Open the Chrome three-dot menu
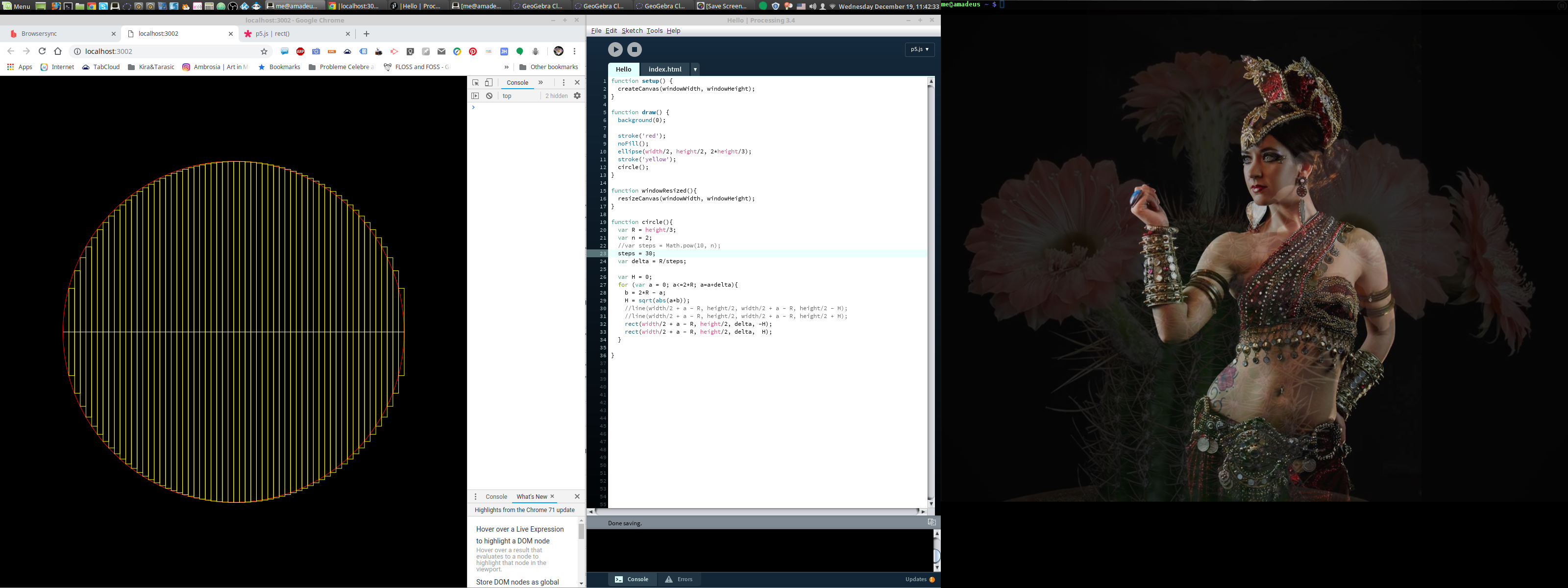This screenshot has height=588, width=1568. (x=575, y=51)
